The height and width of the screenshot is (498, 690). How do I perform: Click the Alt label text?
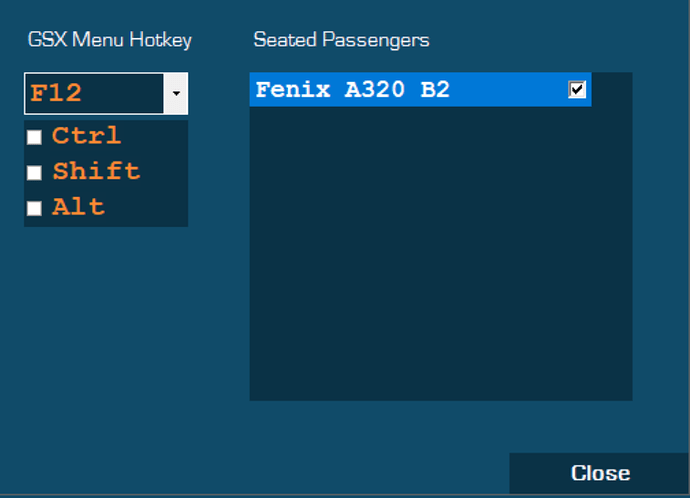pyautogui.click(x=78, y=207)
